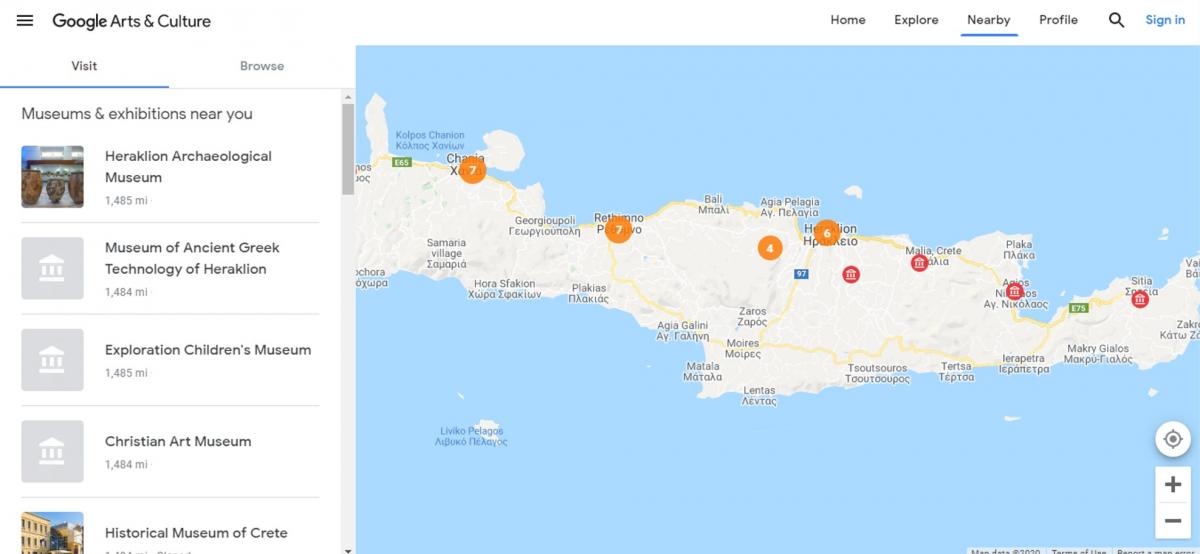The width and height of the screenshot is (1200, 554).
Task: Open the hamburger main menu
Action: 25,20
